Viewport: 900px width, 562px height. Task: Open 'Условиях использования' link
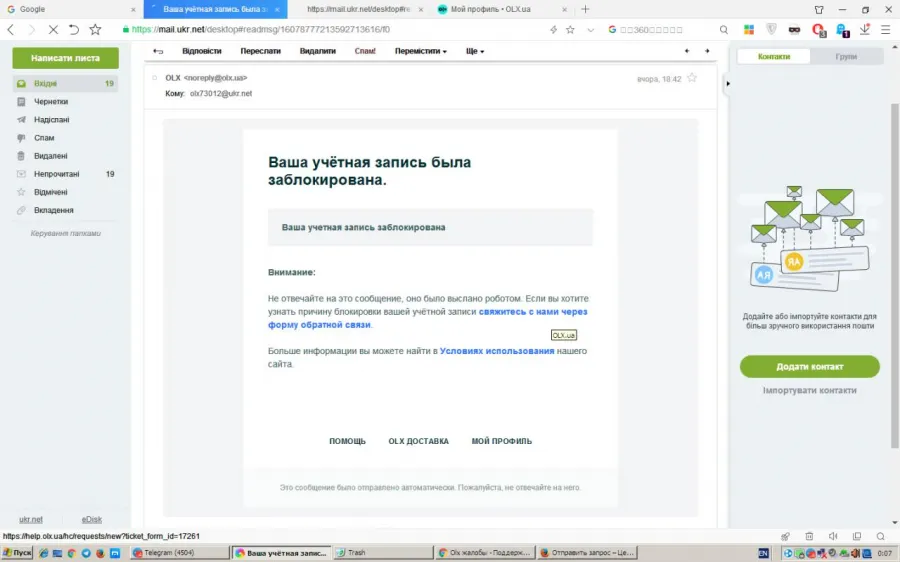pyautogui.click(x=497, y=351)
